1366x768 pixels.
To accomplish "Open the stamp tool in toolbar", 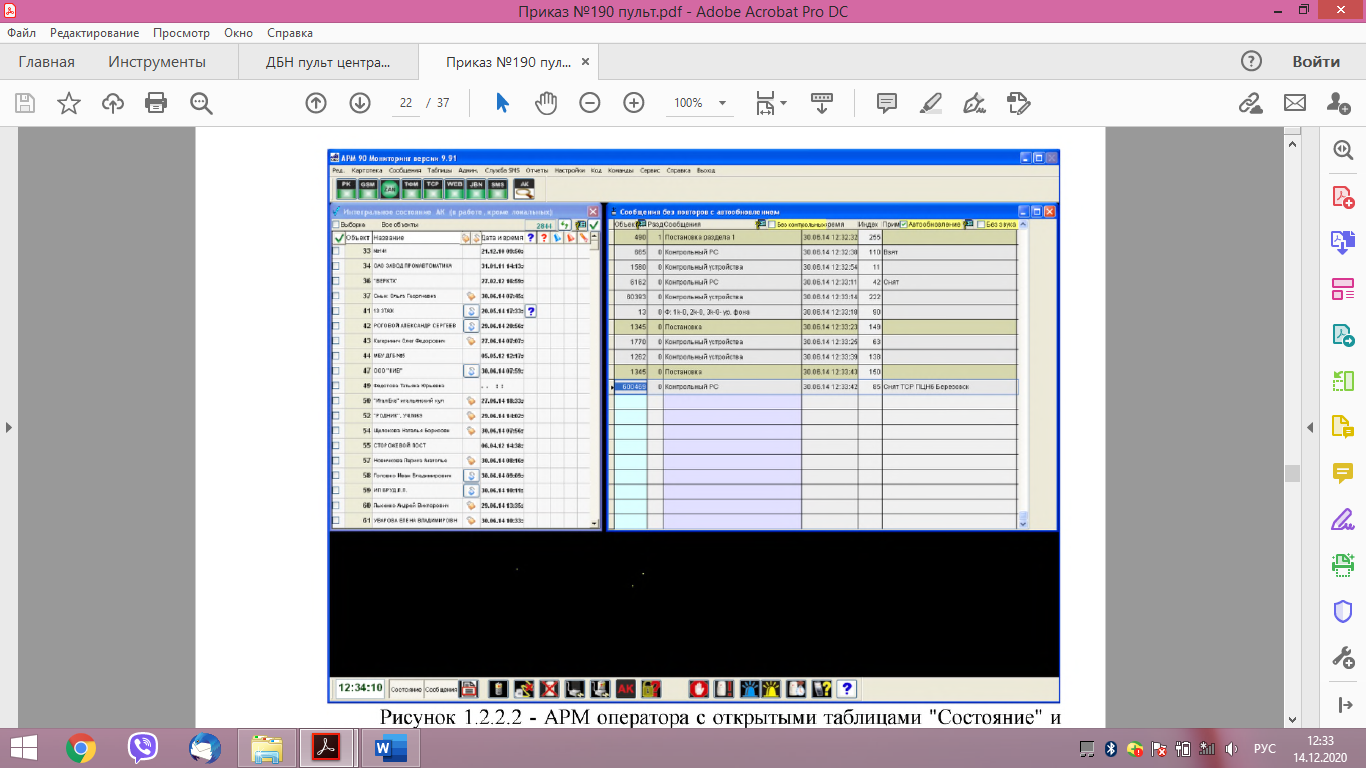I will 1018,103.
